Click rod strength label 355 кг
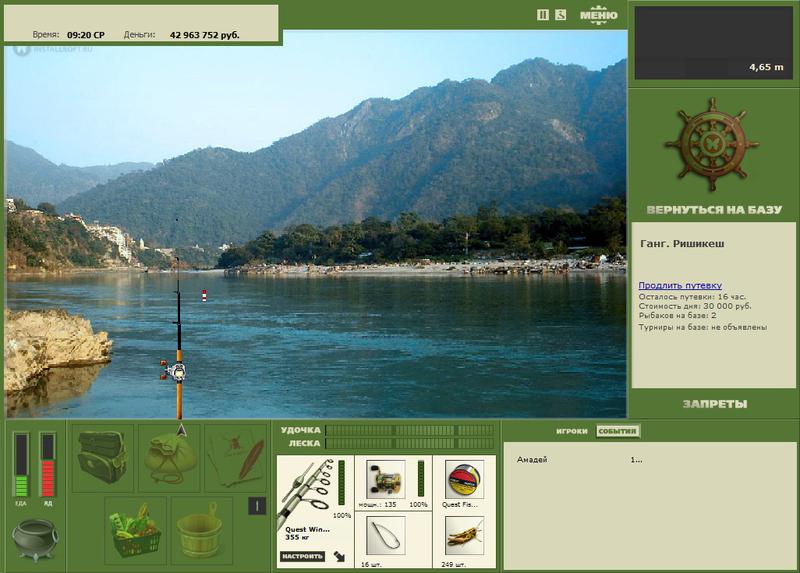The width and height of the screenshot is (800, 573). 296,537
